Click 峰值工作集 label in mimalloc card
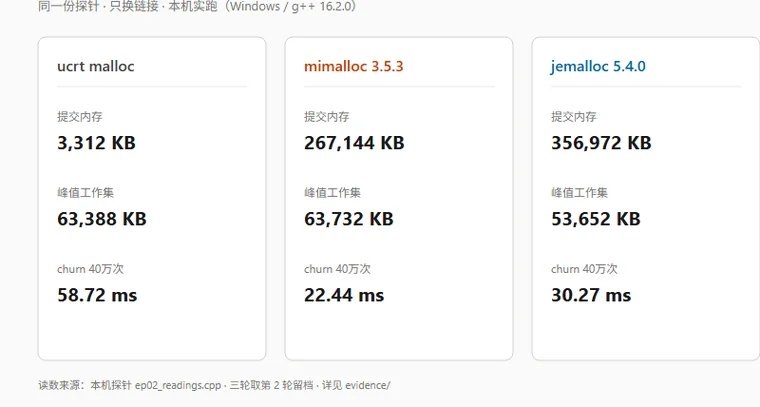Screen dimensions: 760x407 332,193
